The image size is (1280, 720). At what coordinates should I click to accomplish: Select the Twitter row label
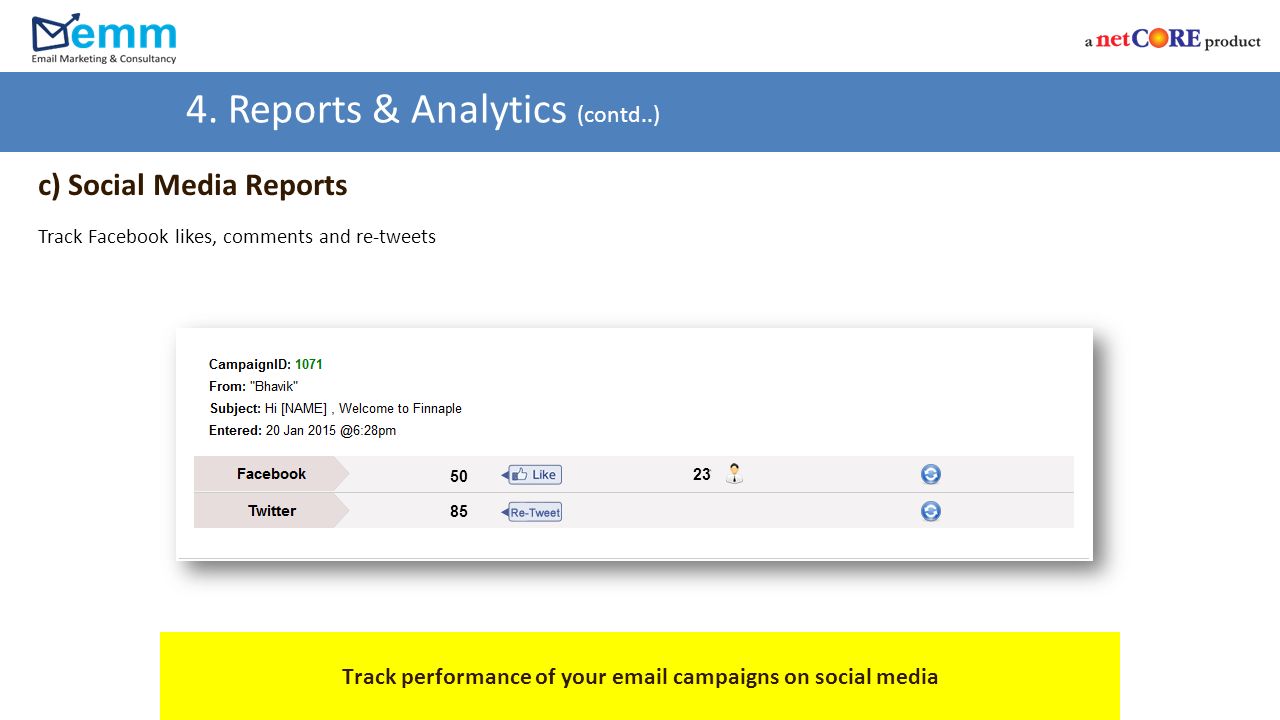click(x=271, y=511)
